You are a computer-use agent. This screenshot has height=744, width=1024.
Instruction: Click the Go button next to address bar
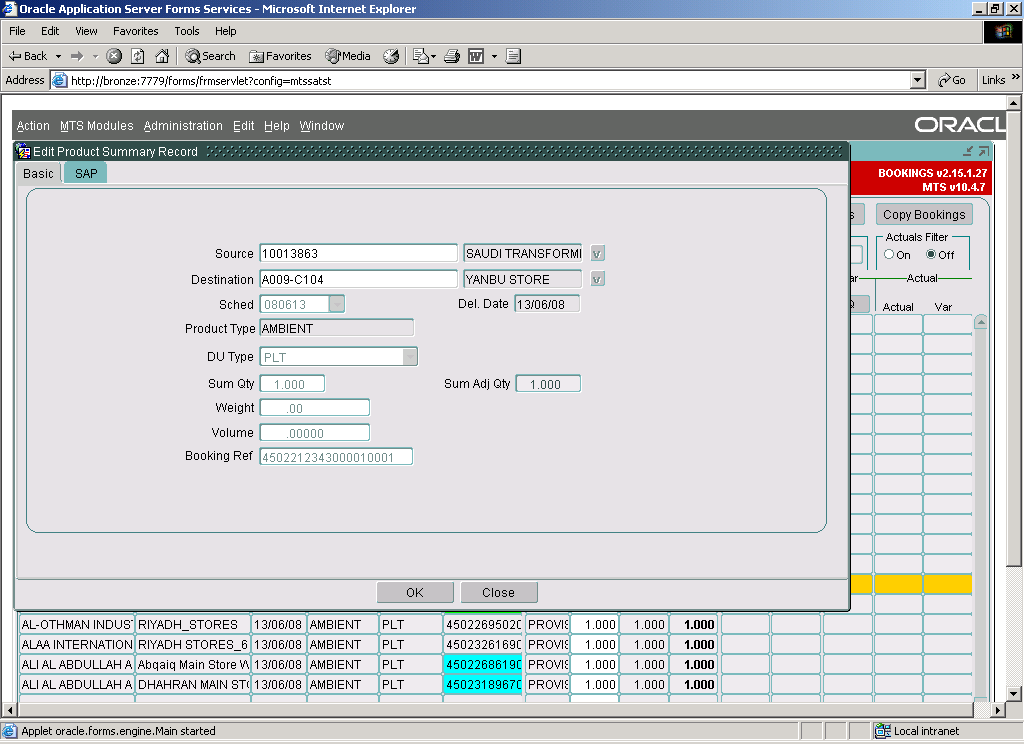952,80
